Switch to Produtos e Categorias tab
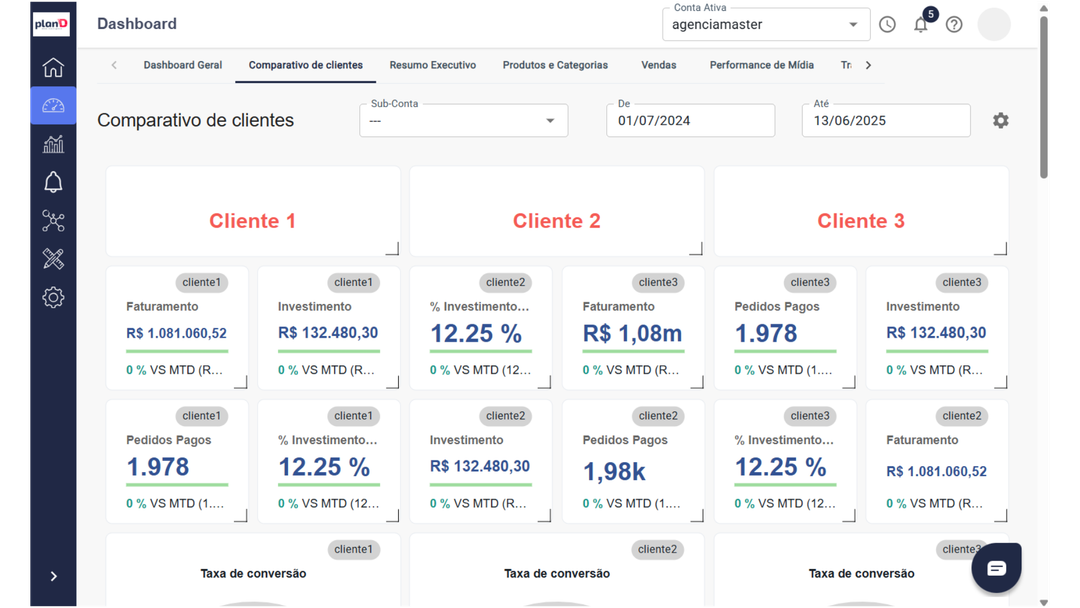Screen dimensions: 1080x608 tap(555, 65)
